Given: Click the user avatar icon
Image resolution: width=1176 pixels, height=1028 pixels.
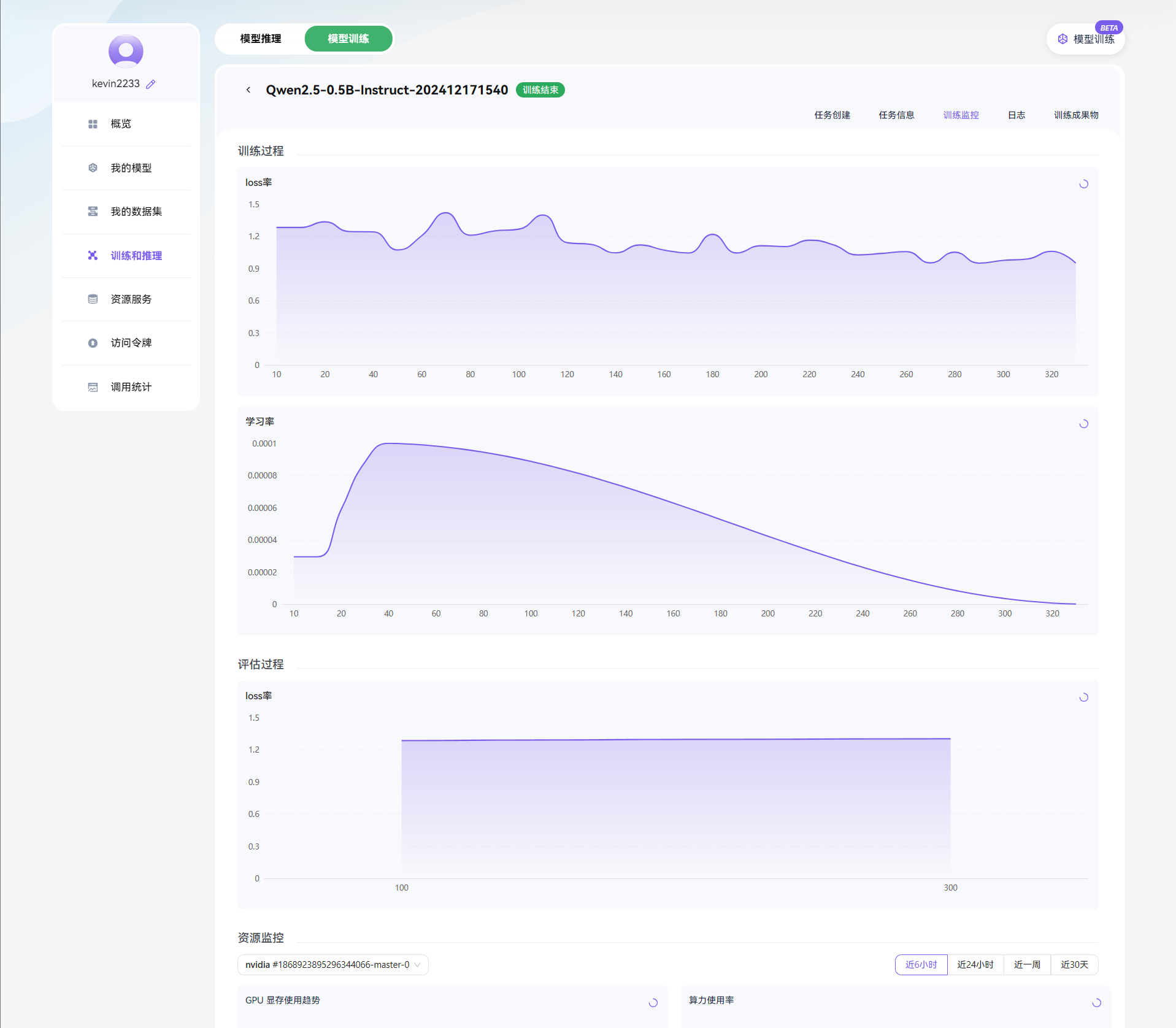Looking at the screenshot, I should 126,52.
